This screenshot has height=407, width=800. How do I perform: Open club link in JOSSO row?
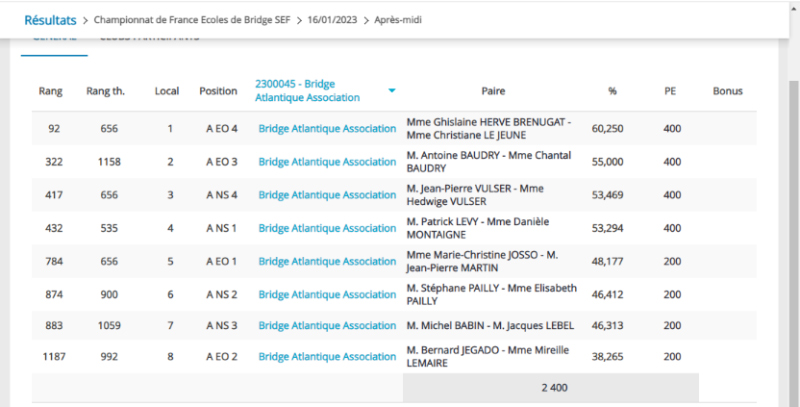(x=327, y=261)
